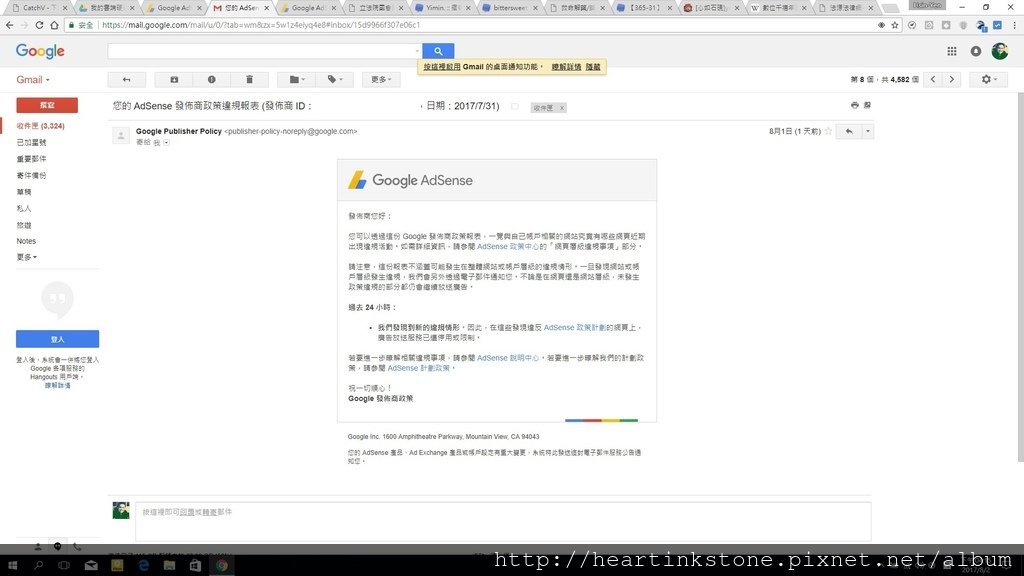The height and width of the screenshot is (576, 1024).
Task: Click the red compose button
Action: pos(47,104)
